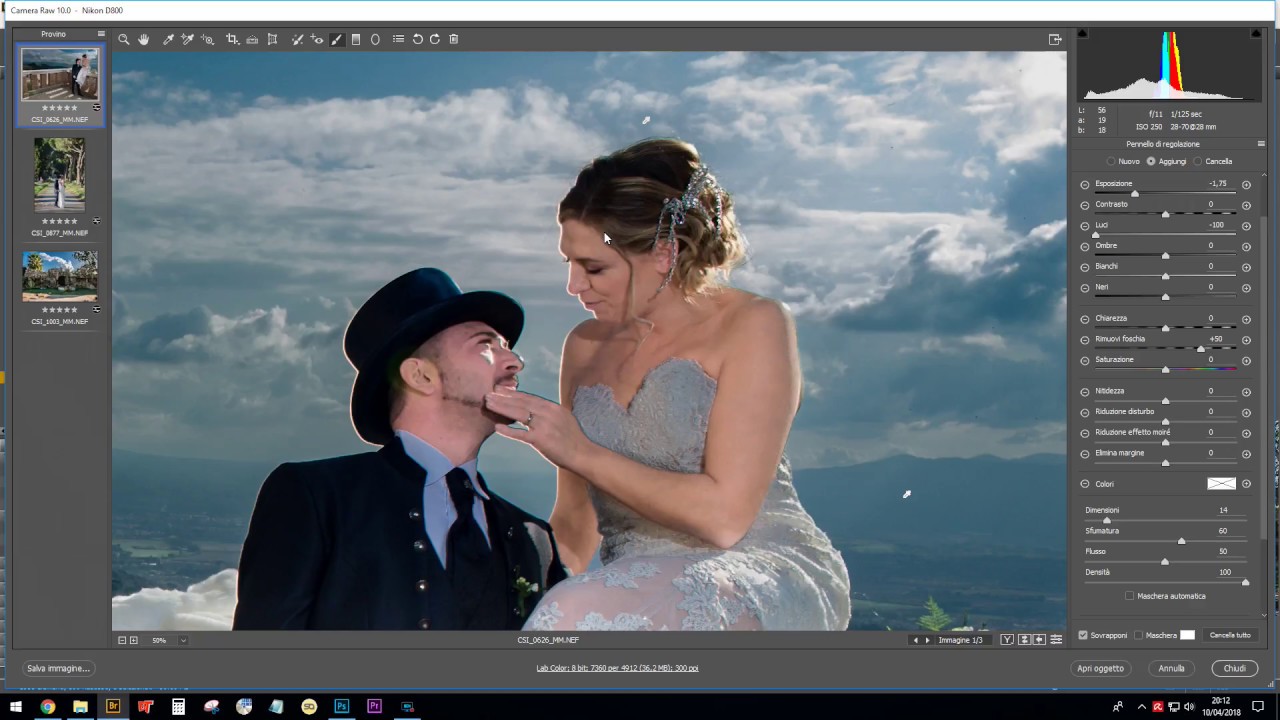Open the Colori color swatch
This screenshot has width=1280, height=720.
[x=1221, y=484]
